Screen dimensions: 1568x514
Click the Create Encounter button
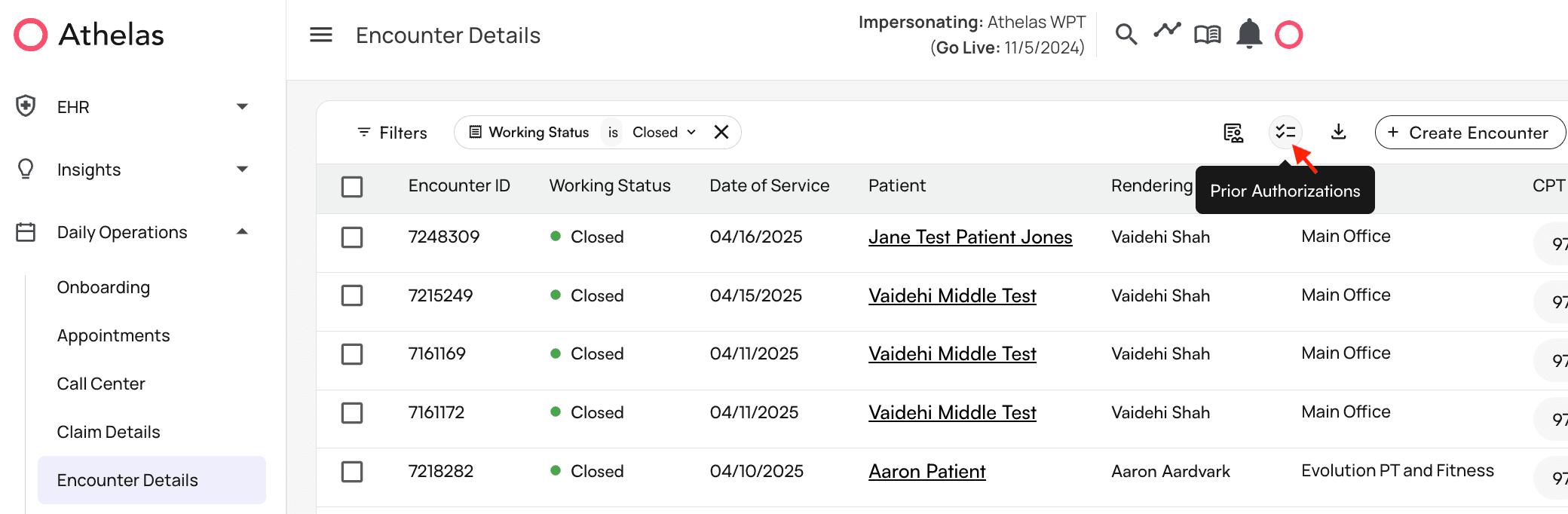(x=1469, y=133)
